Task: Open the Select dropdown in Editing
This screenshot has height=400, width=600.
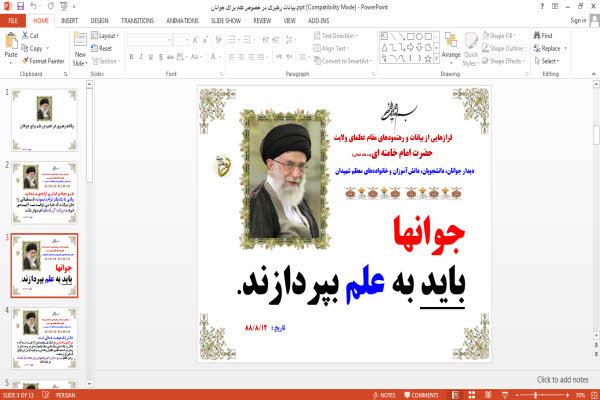Action: [x=547, y=61]
